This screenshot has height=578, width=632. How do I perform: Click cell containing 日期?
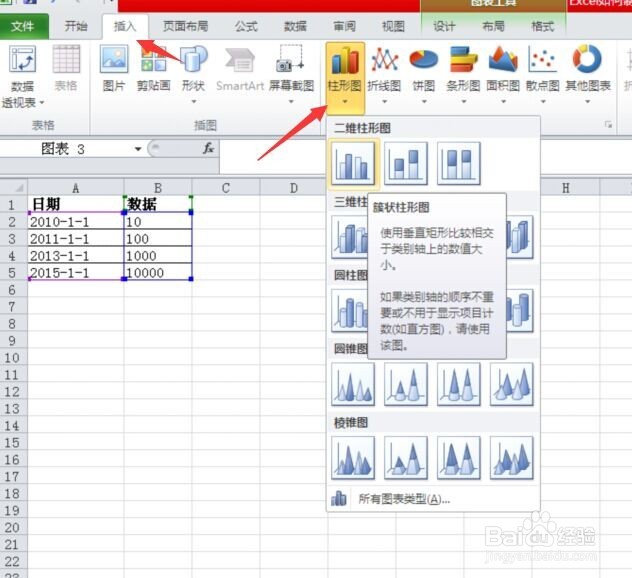pyautogui.click(x=76, y=204)
